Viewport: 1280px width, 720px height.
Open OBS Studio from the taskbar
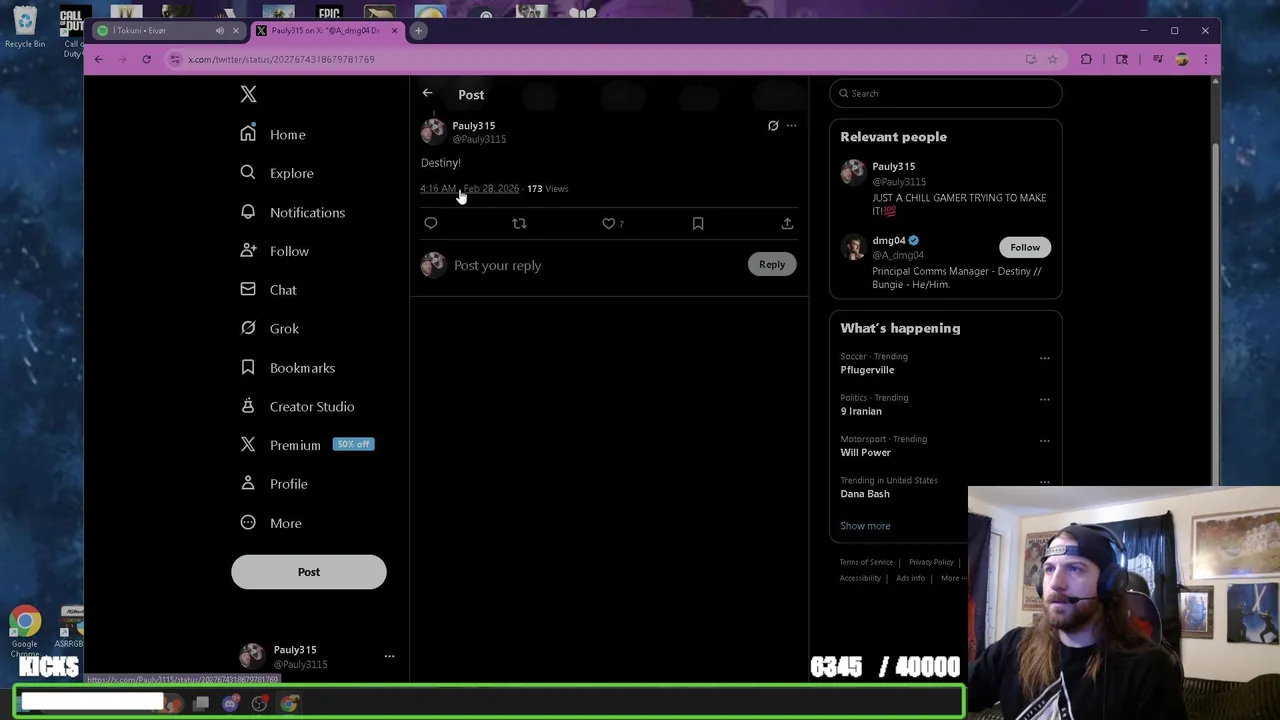259,704
